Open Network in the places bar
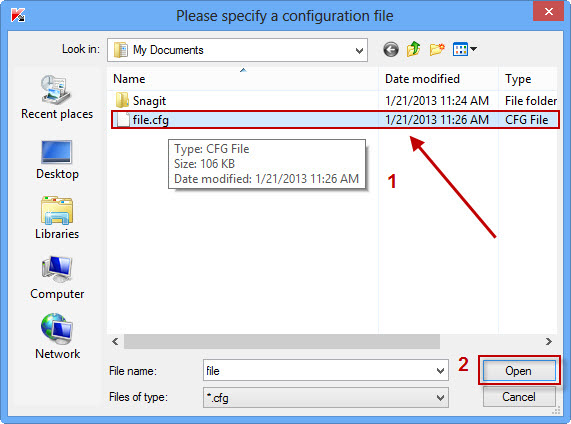Viewport: 571px width, 424px height. 57,337
